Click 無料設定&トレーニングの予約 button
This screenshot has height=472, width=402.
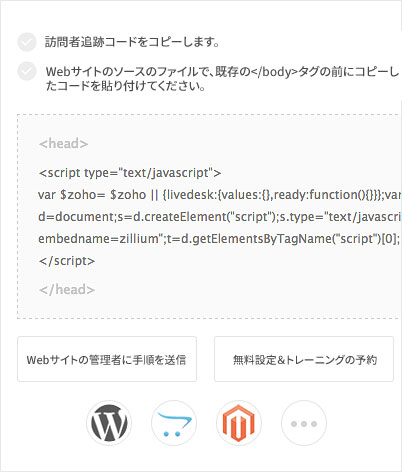[304, 359]
